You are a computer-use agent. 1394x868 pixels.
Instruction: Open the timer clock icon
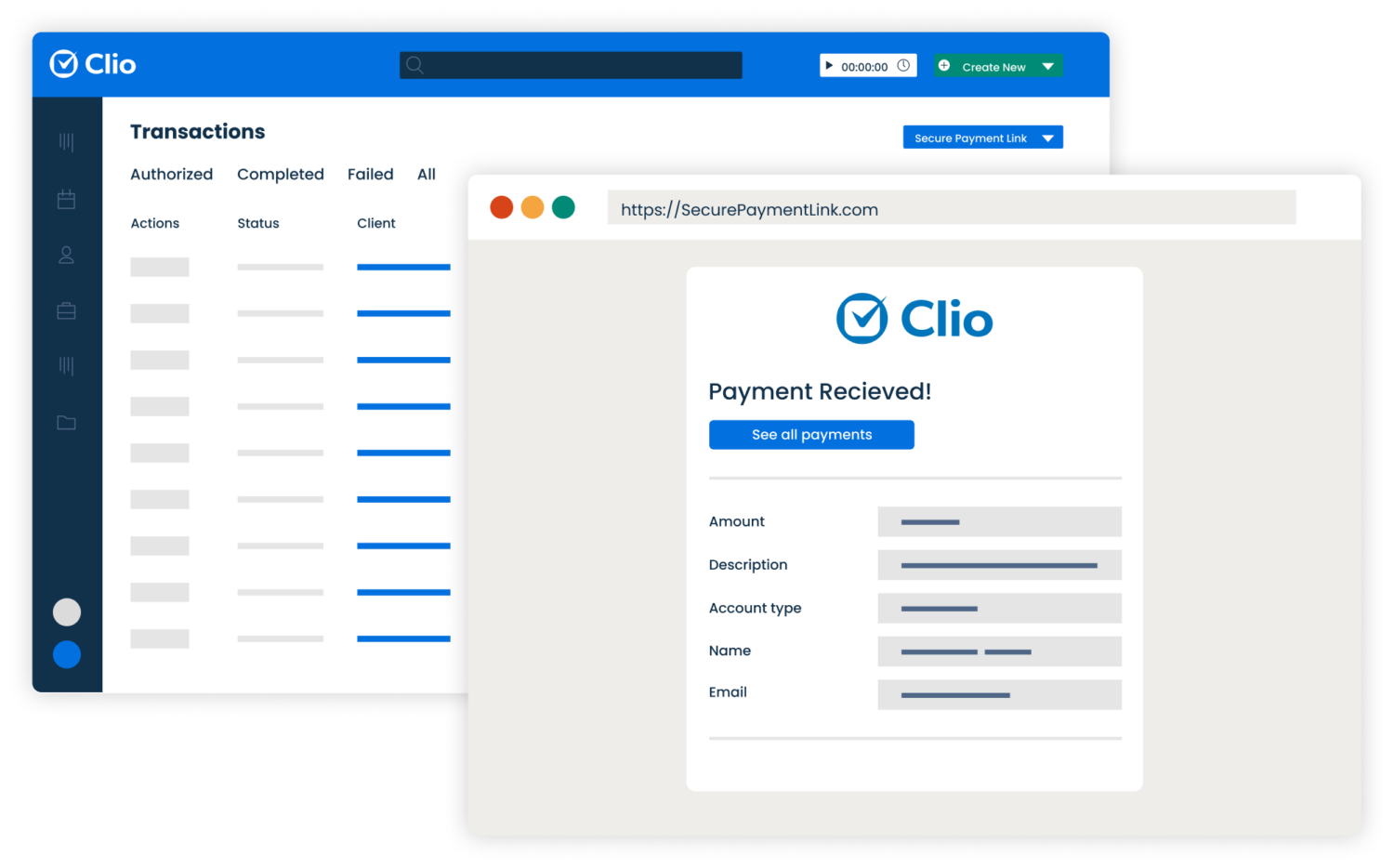tap(902, 65)
